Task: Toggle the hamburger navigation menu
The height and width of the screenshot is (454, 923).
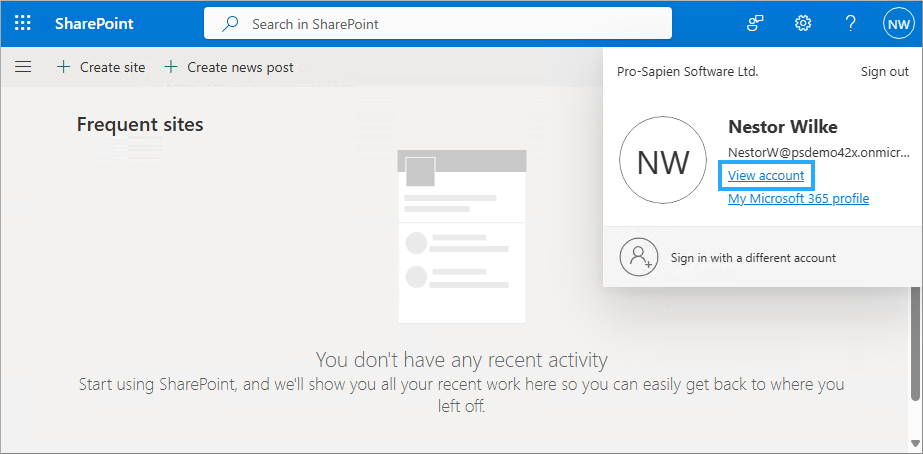Action: [23, 67]
